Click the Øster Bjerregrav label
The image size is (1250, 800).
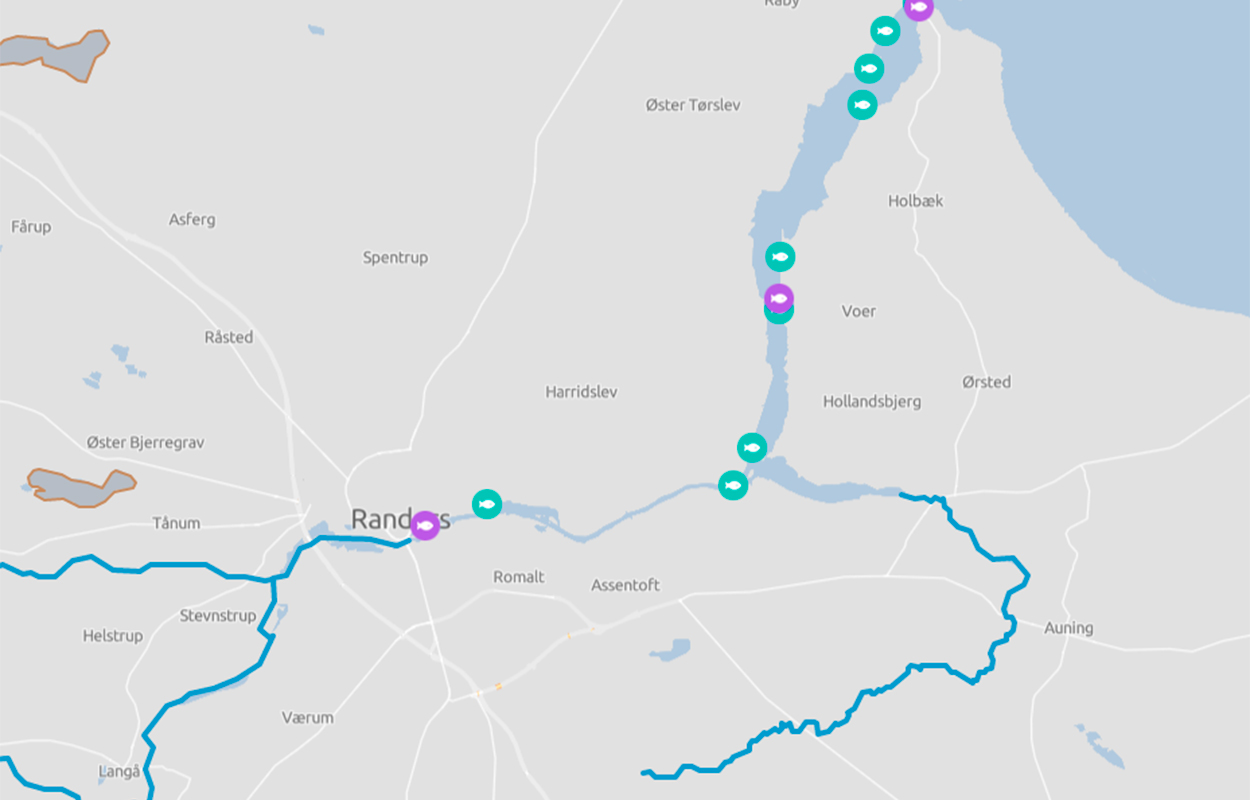(x=146, y=442)
